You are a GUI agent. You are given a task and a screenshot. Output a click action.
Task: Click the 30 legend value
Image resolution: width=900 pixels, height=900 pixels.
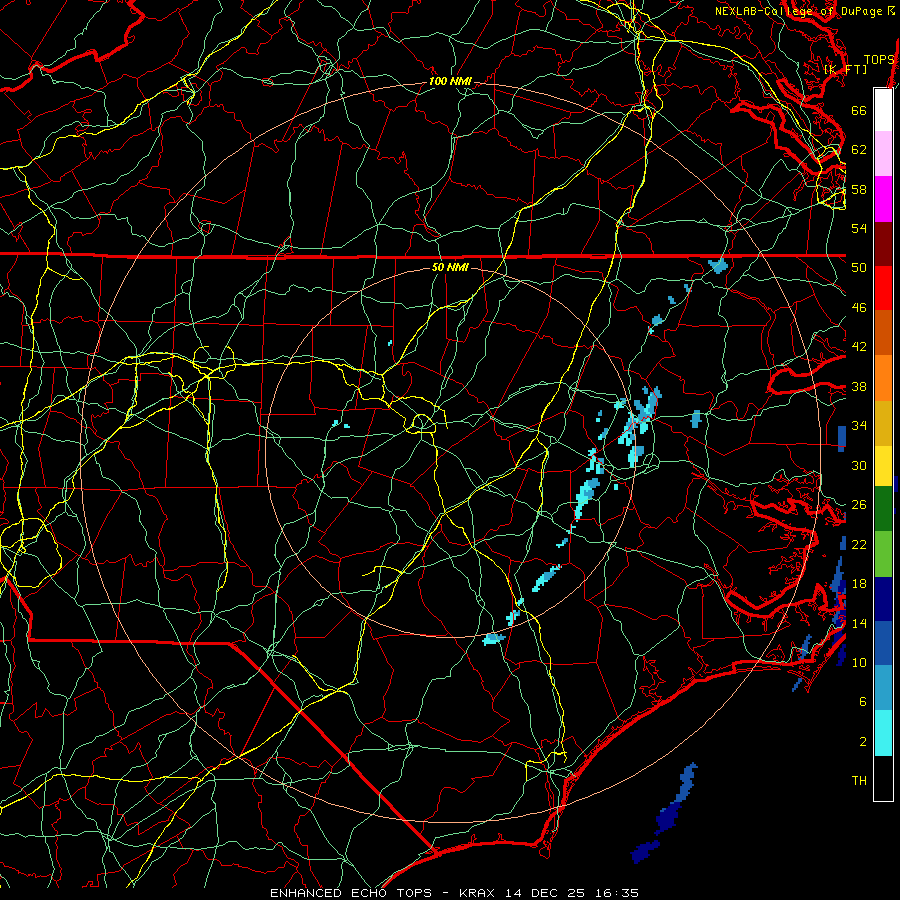(x=859, y=465)
